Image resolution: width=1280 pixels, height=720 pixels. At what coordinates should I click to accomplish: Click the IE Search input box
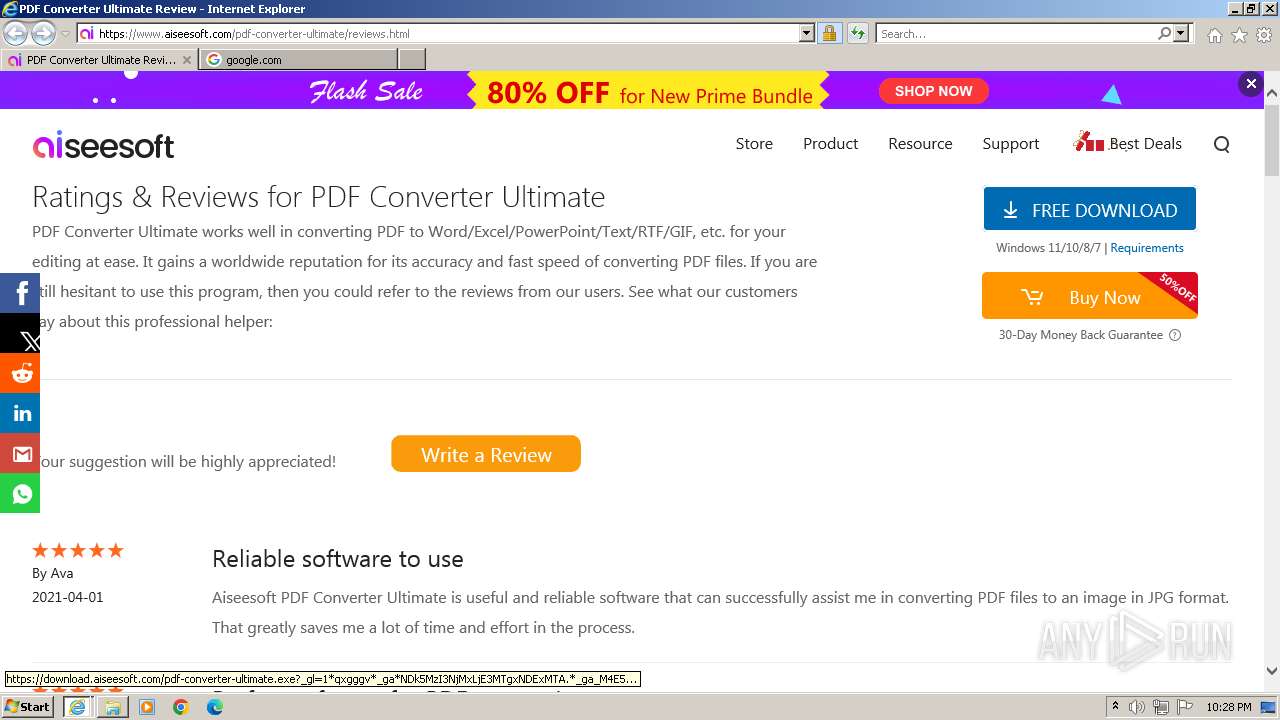click(x=1016, y=33)
